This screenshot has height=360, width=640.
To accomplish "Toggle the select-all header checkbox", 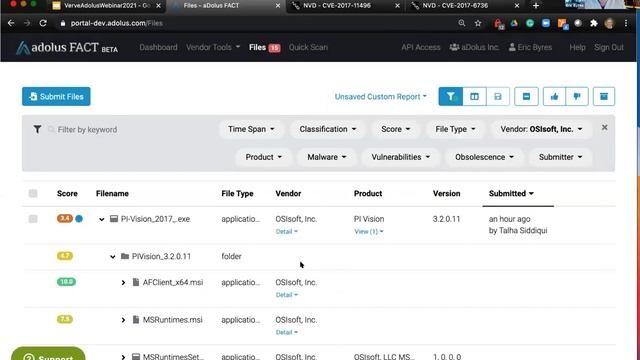I will [x=33, y=193].
